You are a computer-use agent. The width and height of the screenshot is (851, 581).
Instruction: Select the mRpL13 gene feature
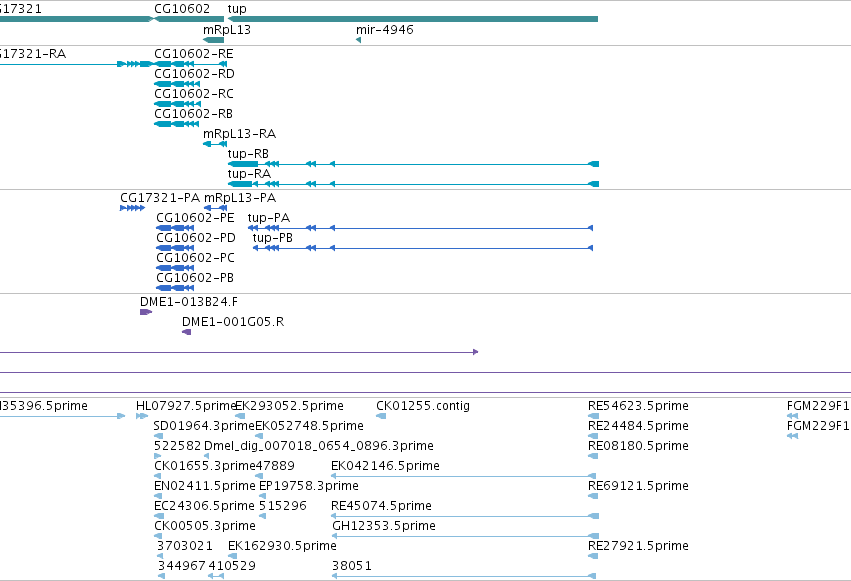213,40
